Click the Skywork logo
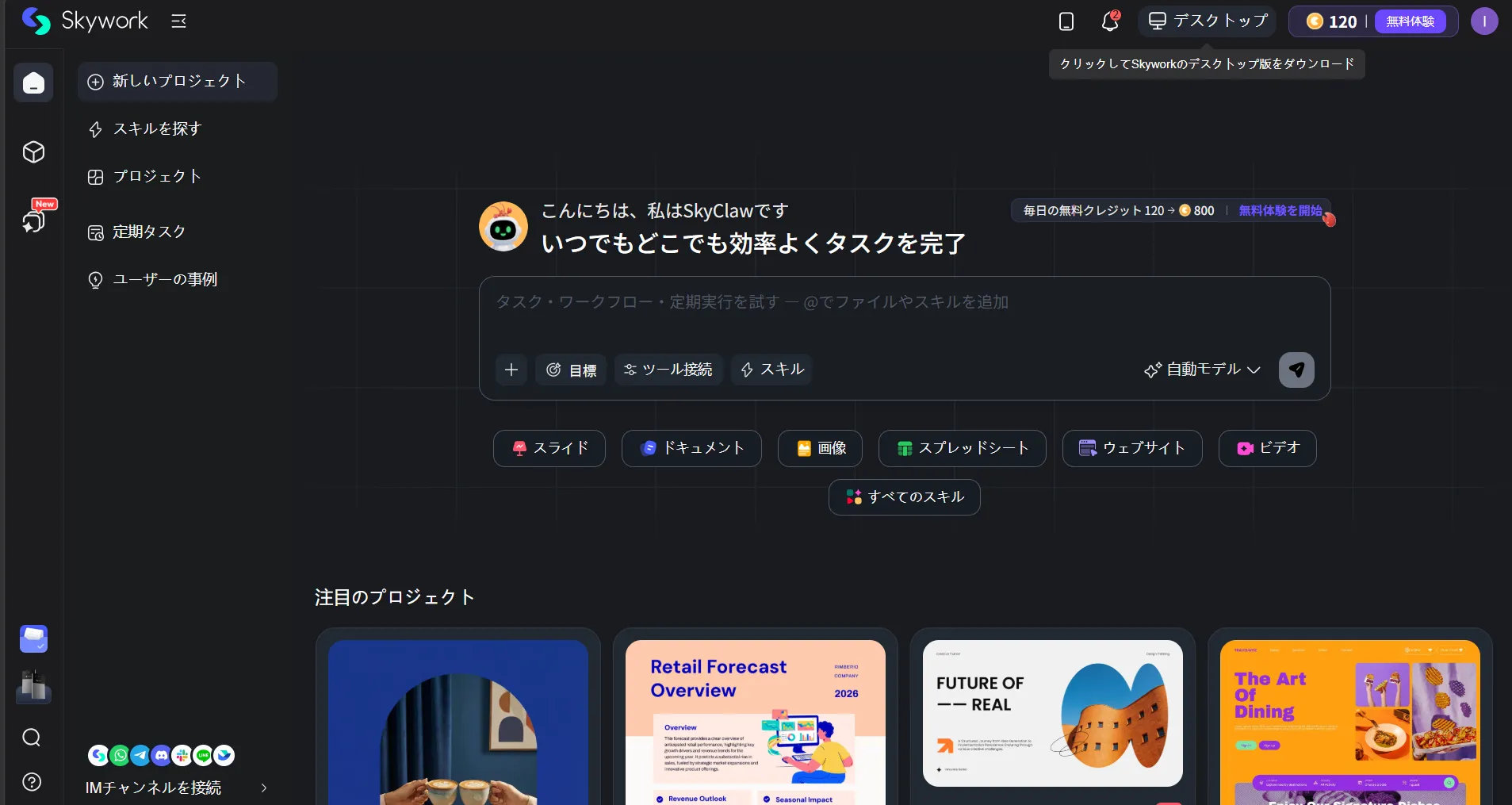The image size is (1512, 805). tap(84, 21)
